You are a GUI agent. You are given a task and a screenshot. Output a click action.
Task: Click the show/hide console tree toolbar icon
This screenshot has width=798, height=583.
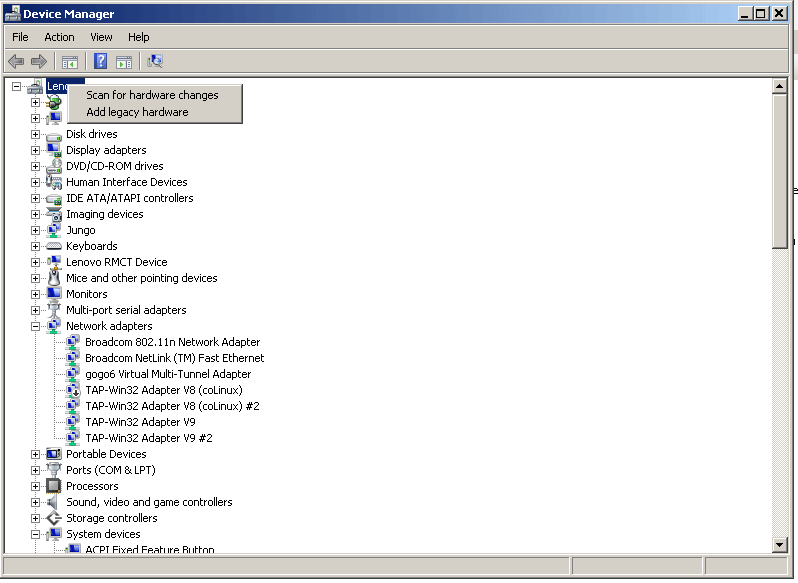70,61
